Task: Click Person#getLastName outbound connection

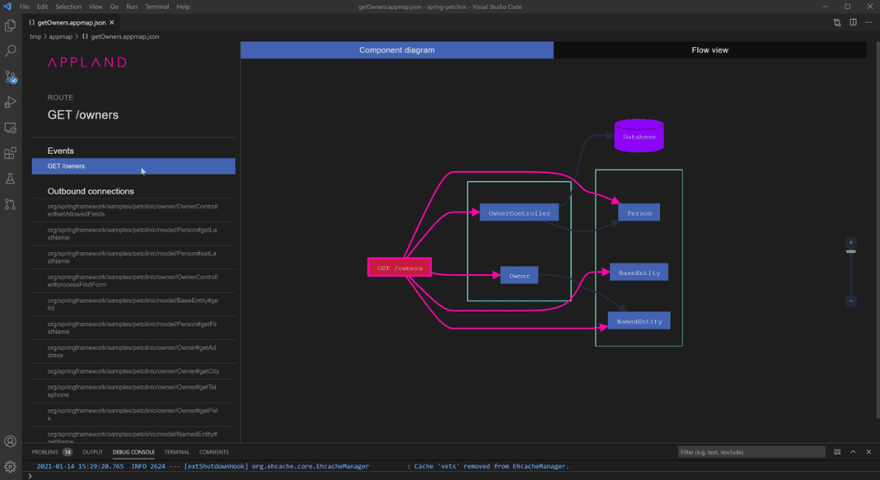Action: point(134,234)
